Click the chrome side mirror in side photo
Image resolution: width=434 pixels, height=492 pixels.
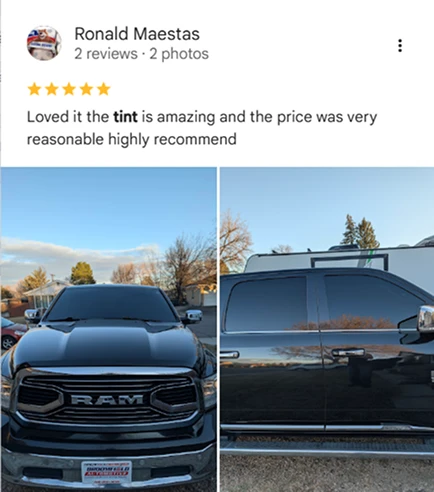click(426, 319)
